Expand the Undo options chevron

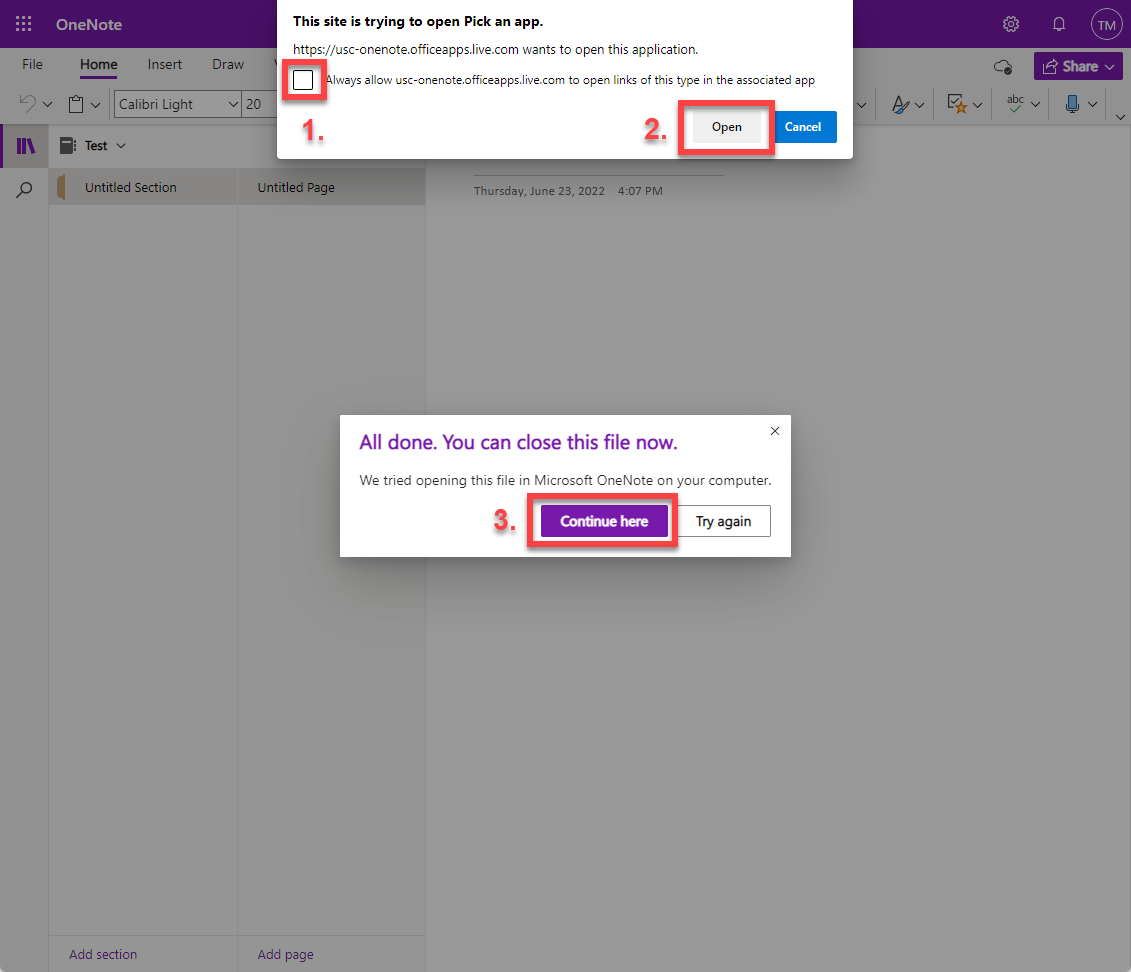point(48,105)
